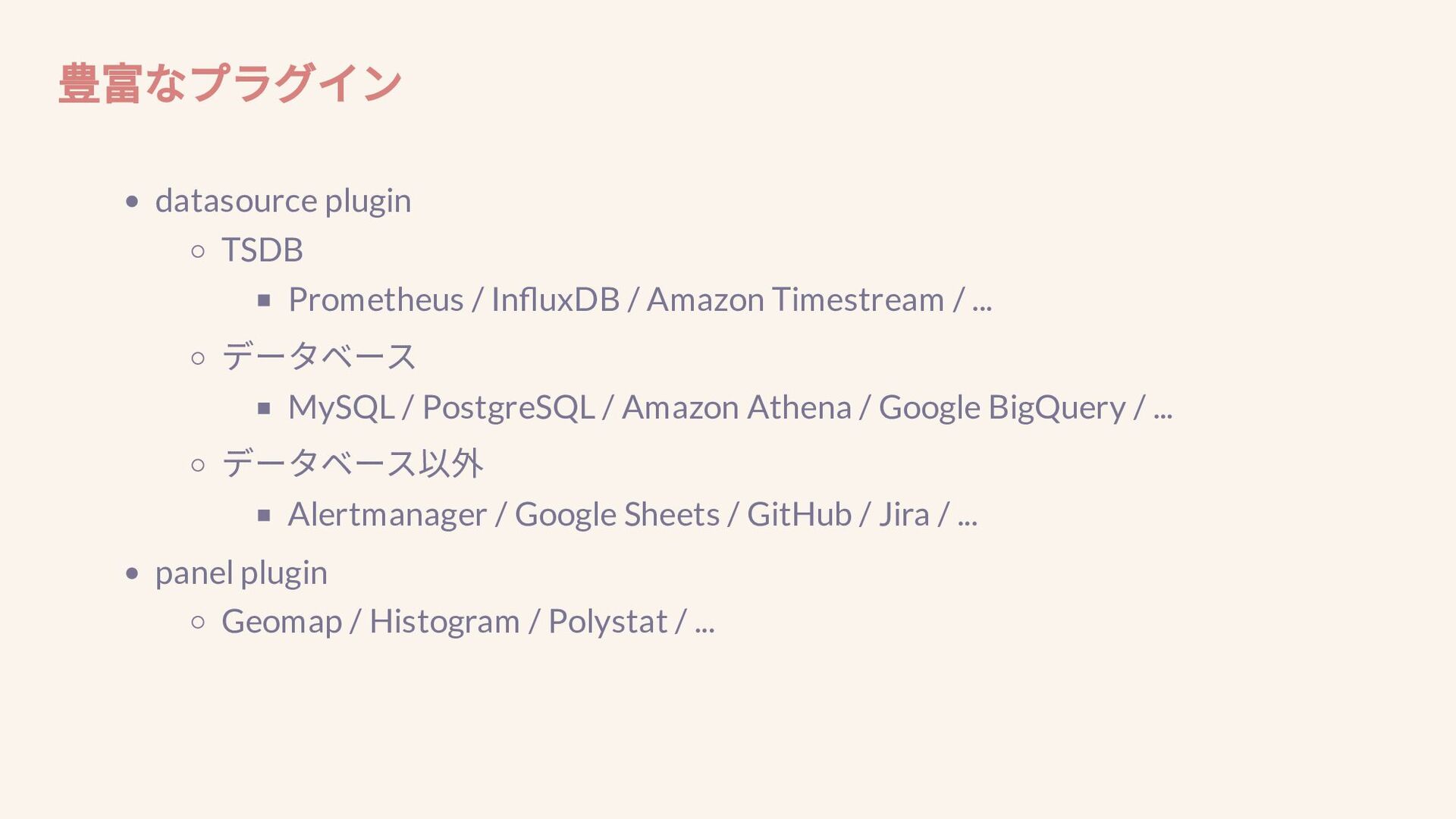The width and height of the screenshot is (1456, 819).
Task: Click Google Sheets text
Action: point(617,515)
